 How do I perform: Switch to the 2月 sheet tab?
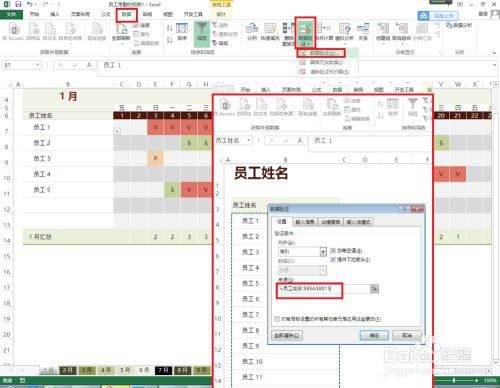(x=68, y=370)
